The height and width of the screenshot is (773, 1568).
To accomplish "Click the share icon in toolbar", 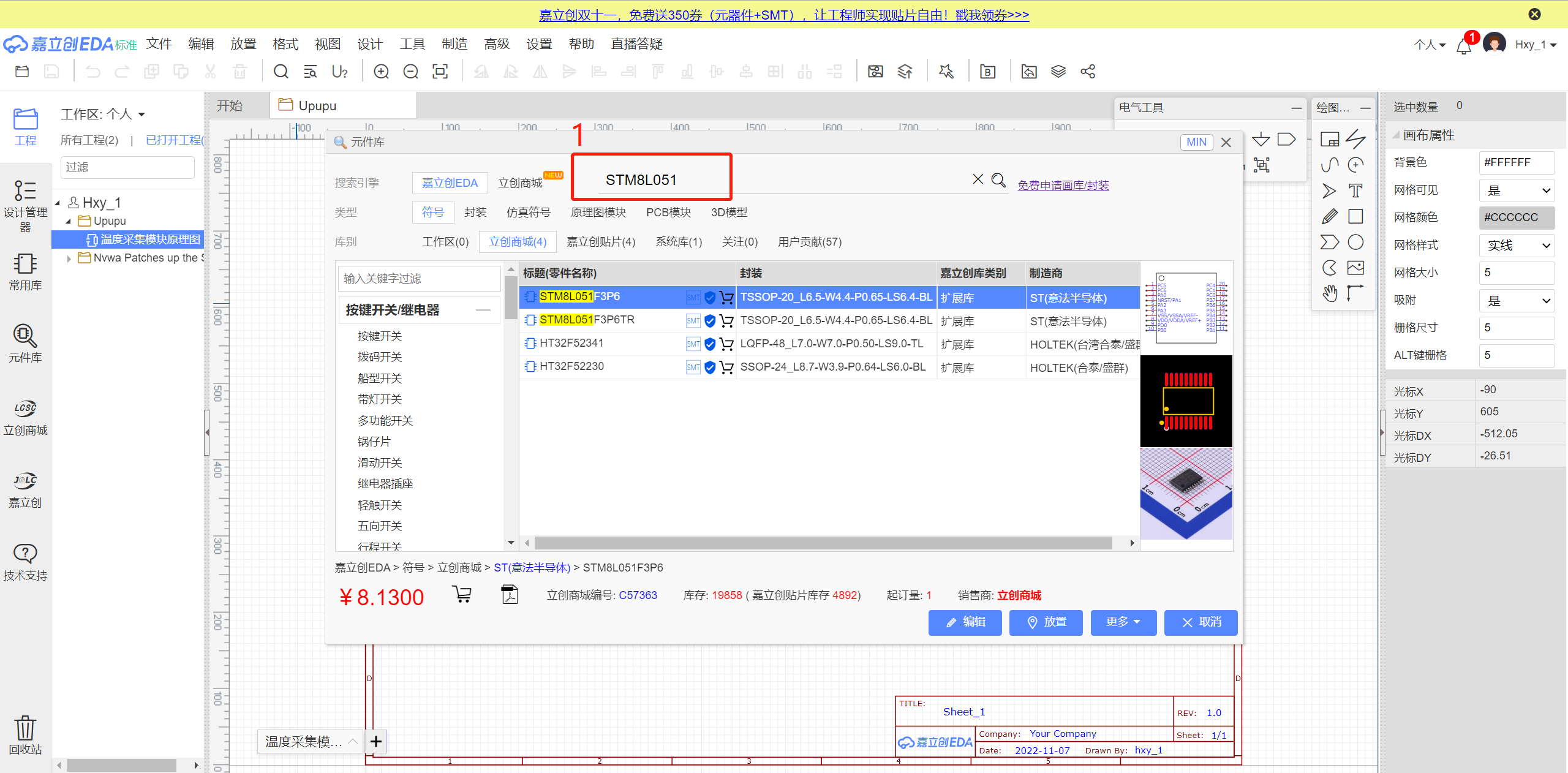I will click(x=1088, y=72).
